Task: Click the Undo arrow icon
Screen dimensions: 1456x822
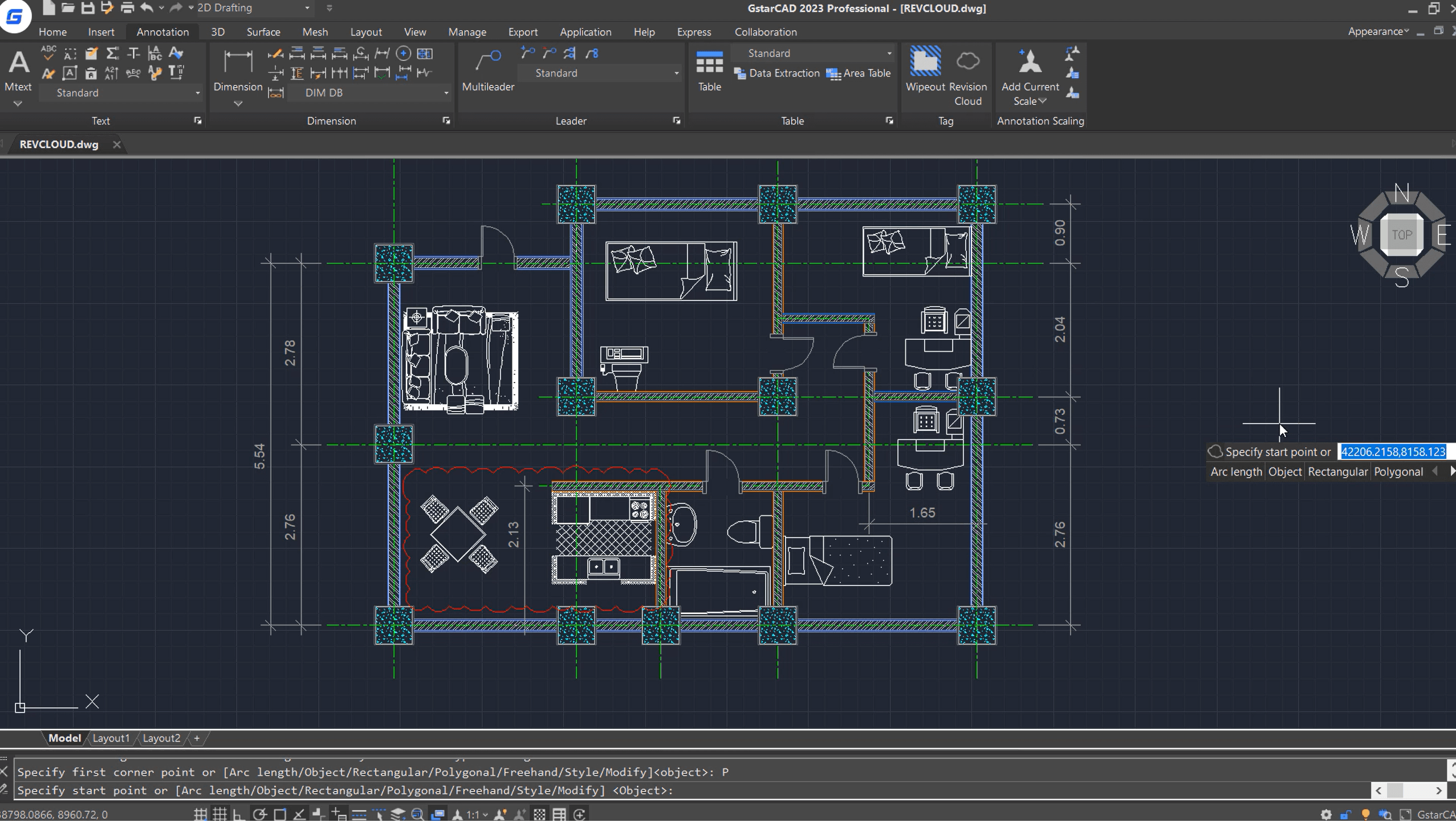Action: pos(147,8)
